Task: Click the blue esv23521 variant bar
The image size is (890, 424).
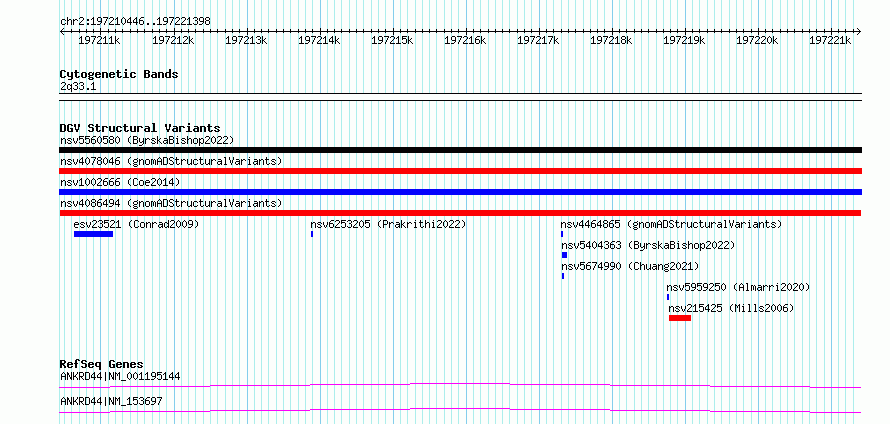Action: 94,234
